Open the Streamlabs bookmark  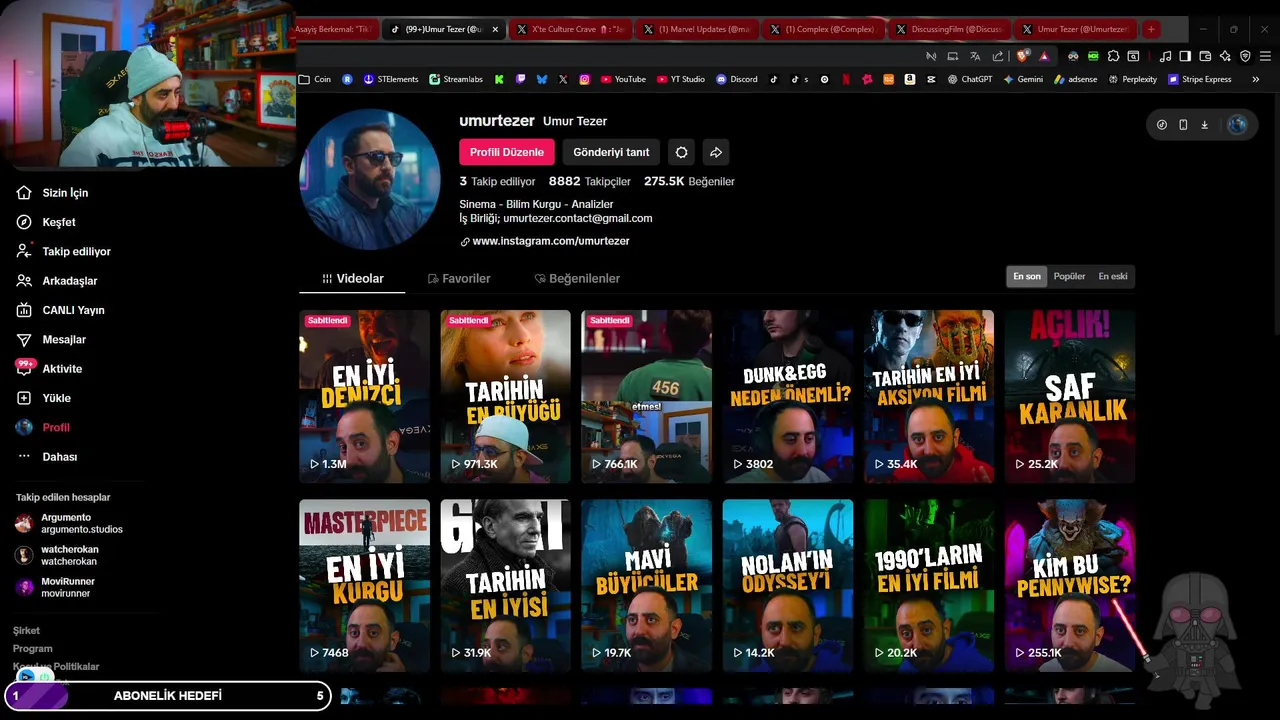[x=456, y=79]
